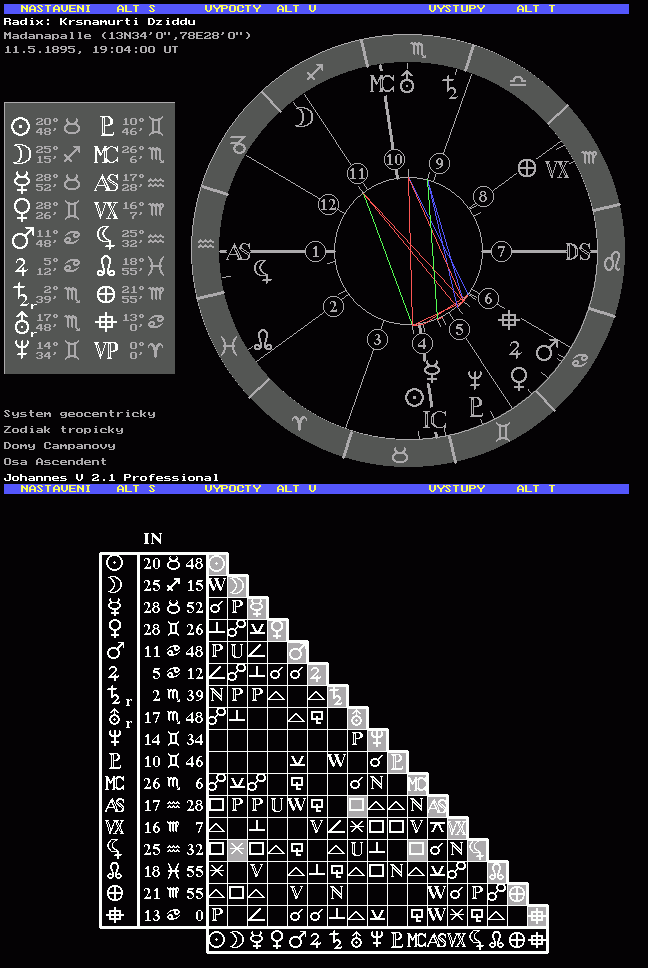
Task: Select the AS ascendant label on the wheel
Action: point(238,252)
